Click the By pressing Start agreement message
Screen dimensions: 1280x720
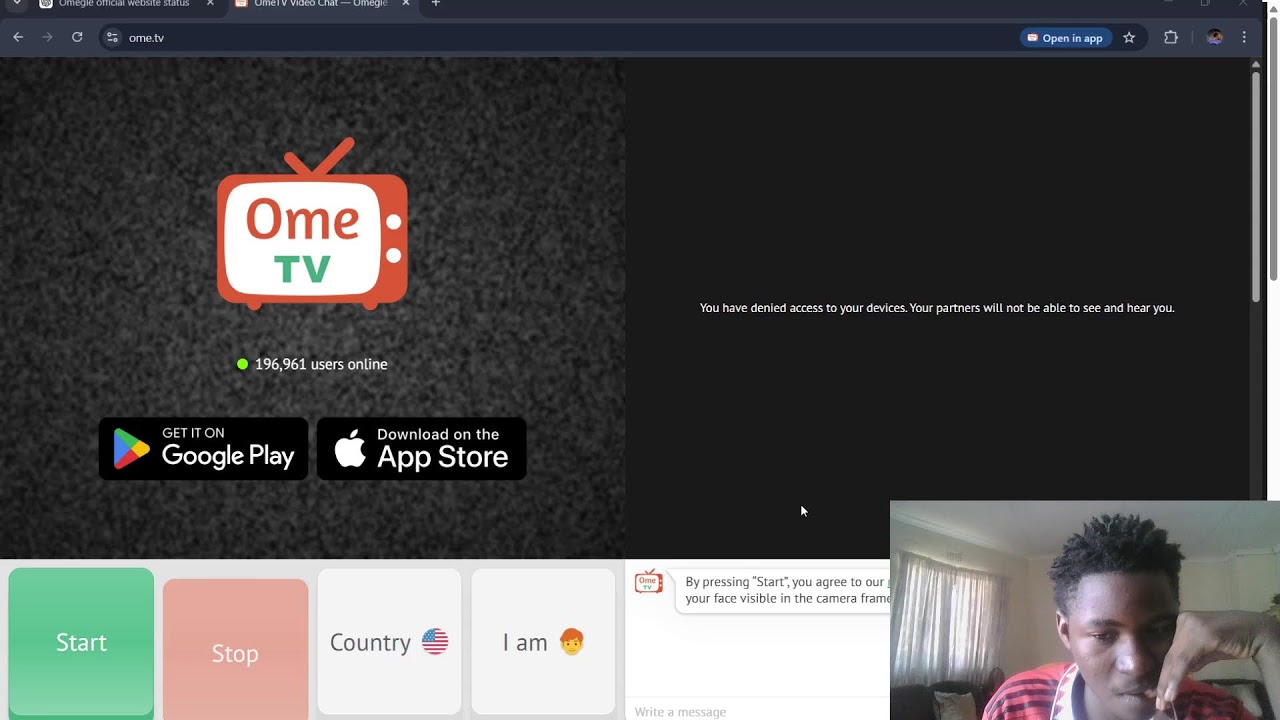click(x=783, y=590)
